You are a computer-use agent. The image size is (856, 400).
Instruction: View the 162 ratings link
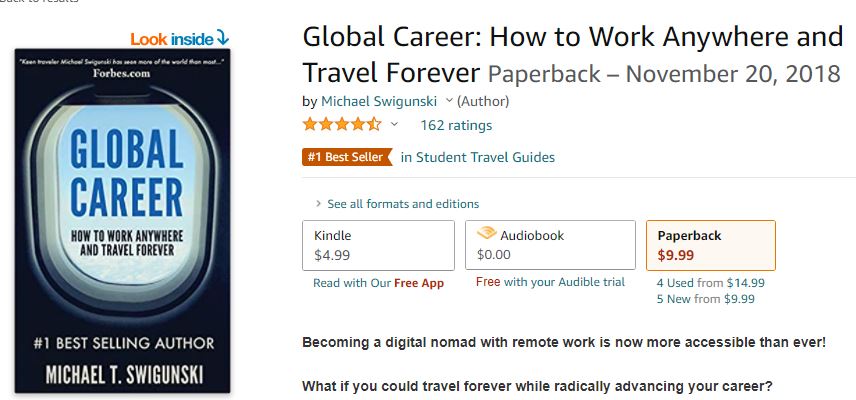pyautogui.click(x=456, y=126)
